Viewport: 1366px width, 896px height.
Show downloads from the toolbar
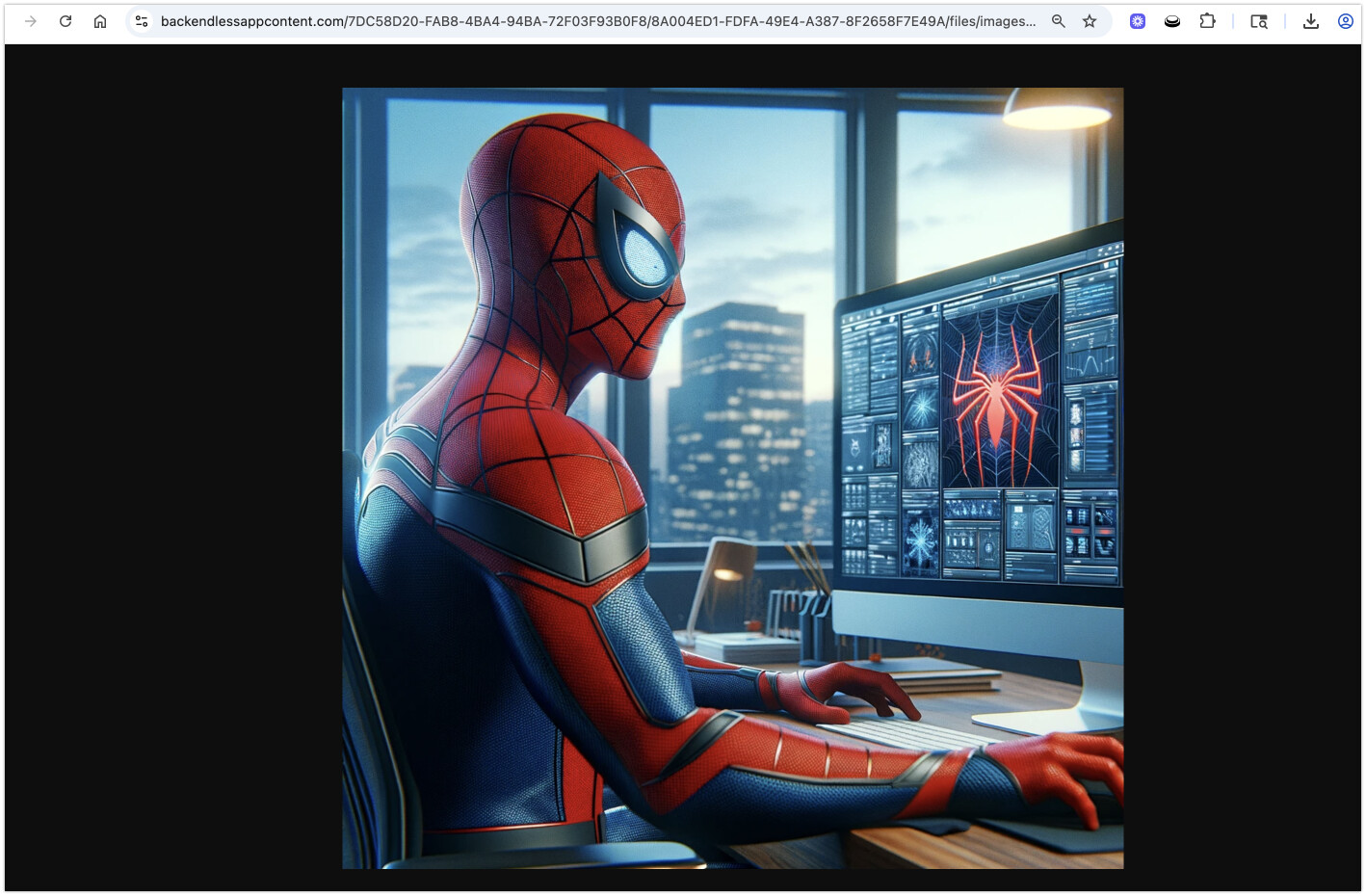pos(1311,21)
